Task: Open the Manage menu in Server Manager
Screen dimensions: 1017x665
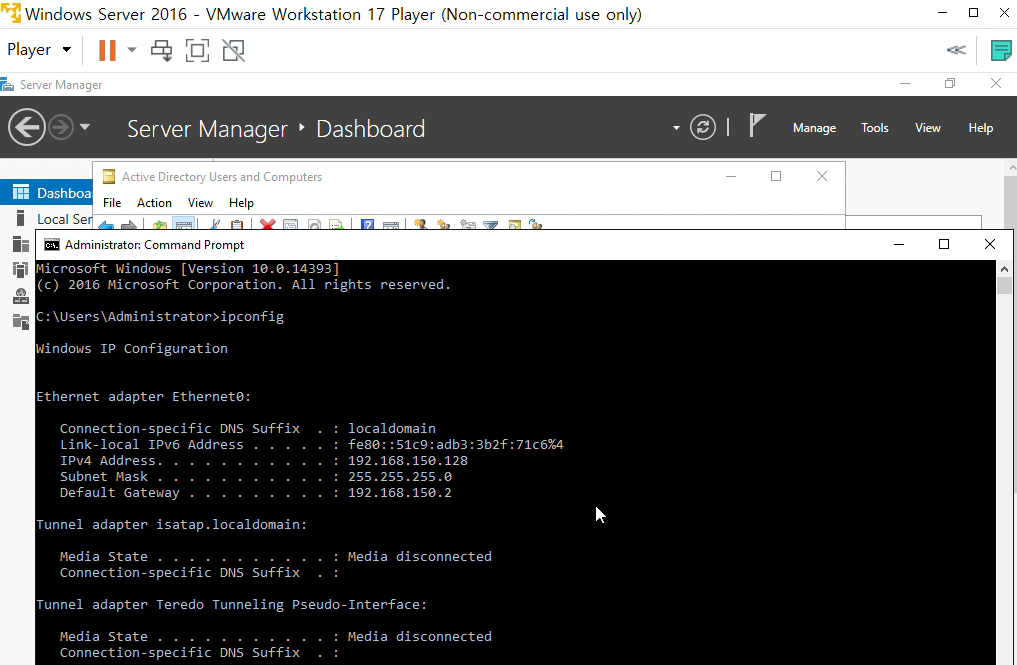Action: click(x=814, y=128)
